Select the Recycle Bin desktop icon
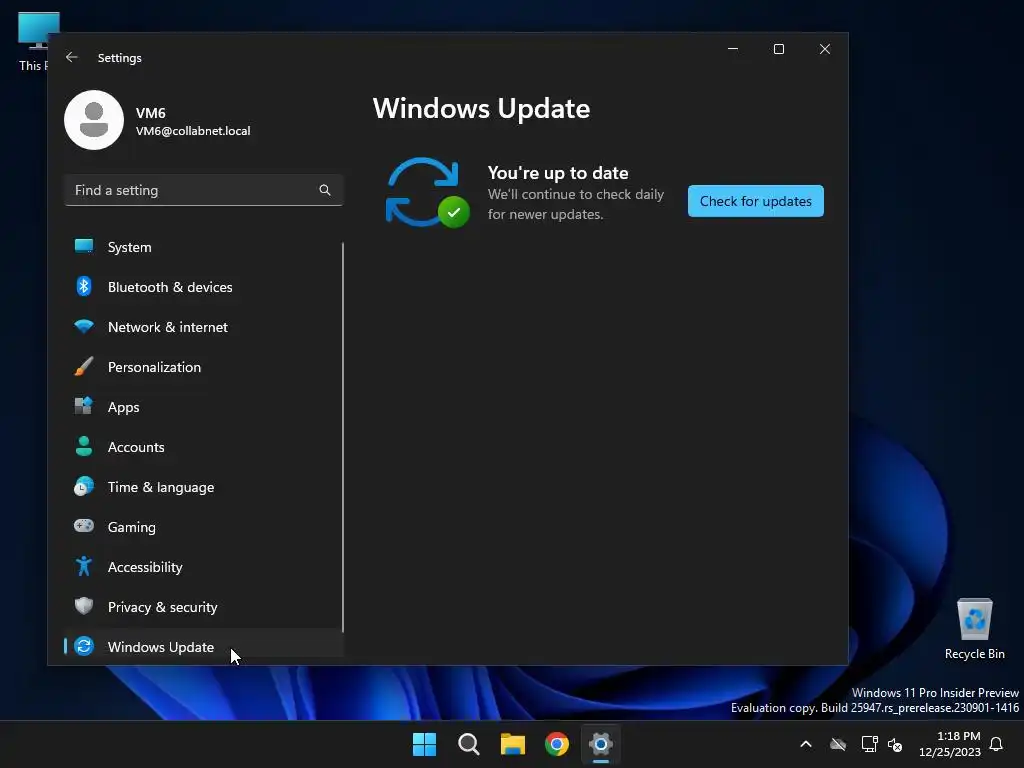This screenshot has width=1024, height=768. point(974,629)
